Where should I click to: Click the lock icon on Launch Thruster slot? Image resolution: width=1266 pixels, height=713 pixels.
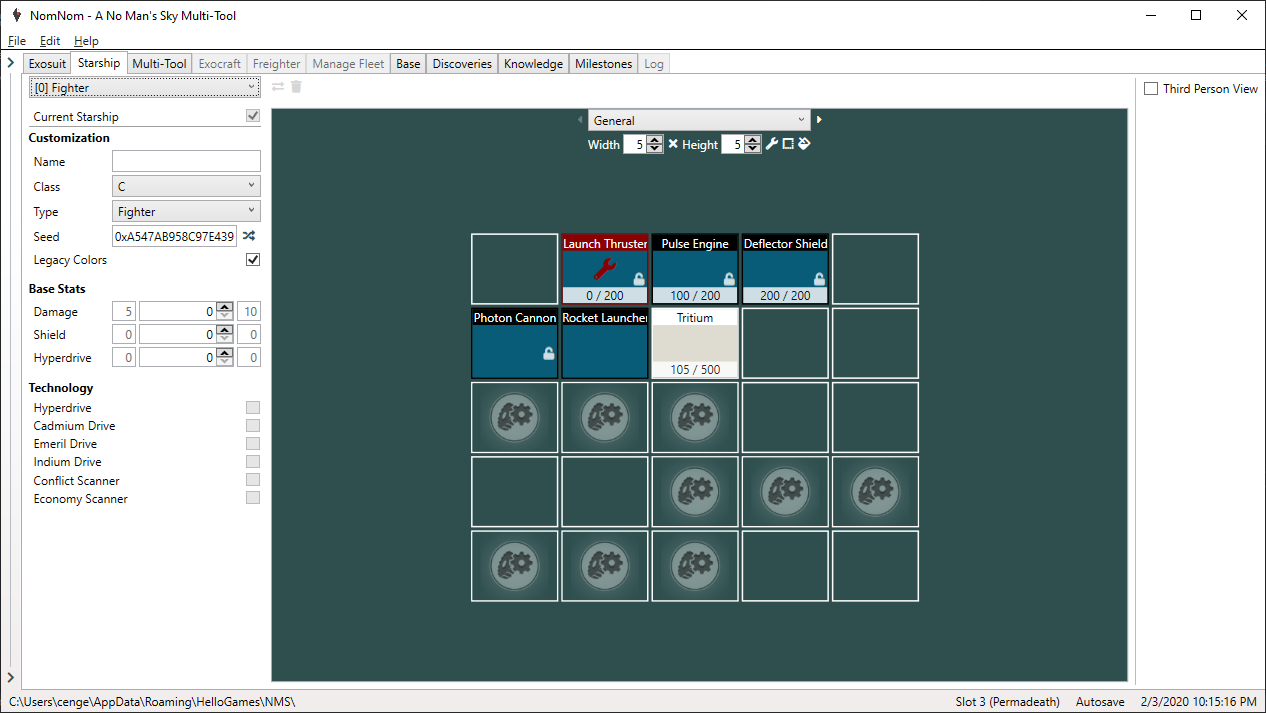(638, 279)
